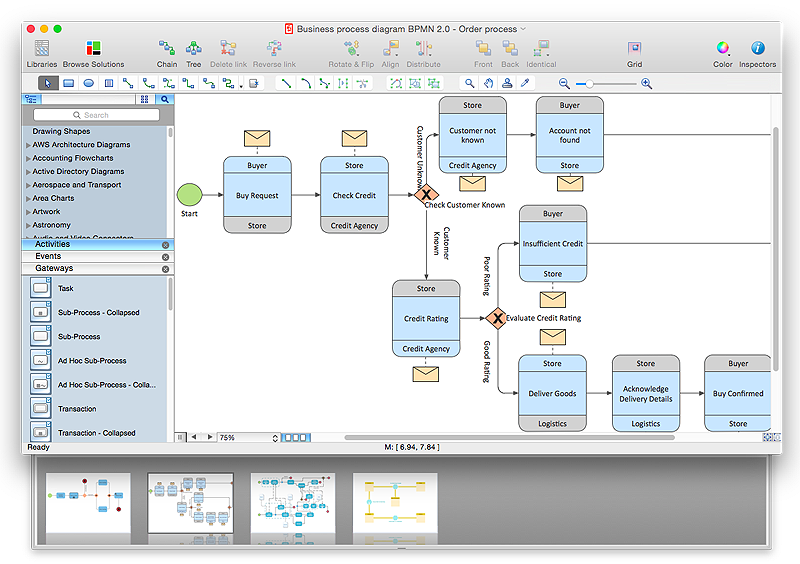Open the Inspectors panel
Viewport: 800px width, 564px height.
[x=758, y=54]
